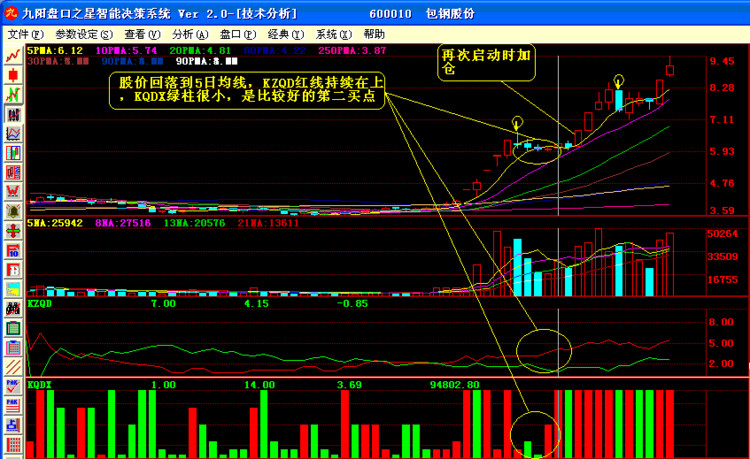Click the 21MA:13611 volume average label
This screenshot has height=459, width=750.
268,223
